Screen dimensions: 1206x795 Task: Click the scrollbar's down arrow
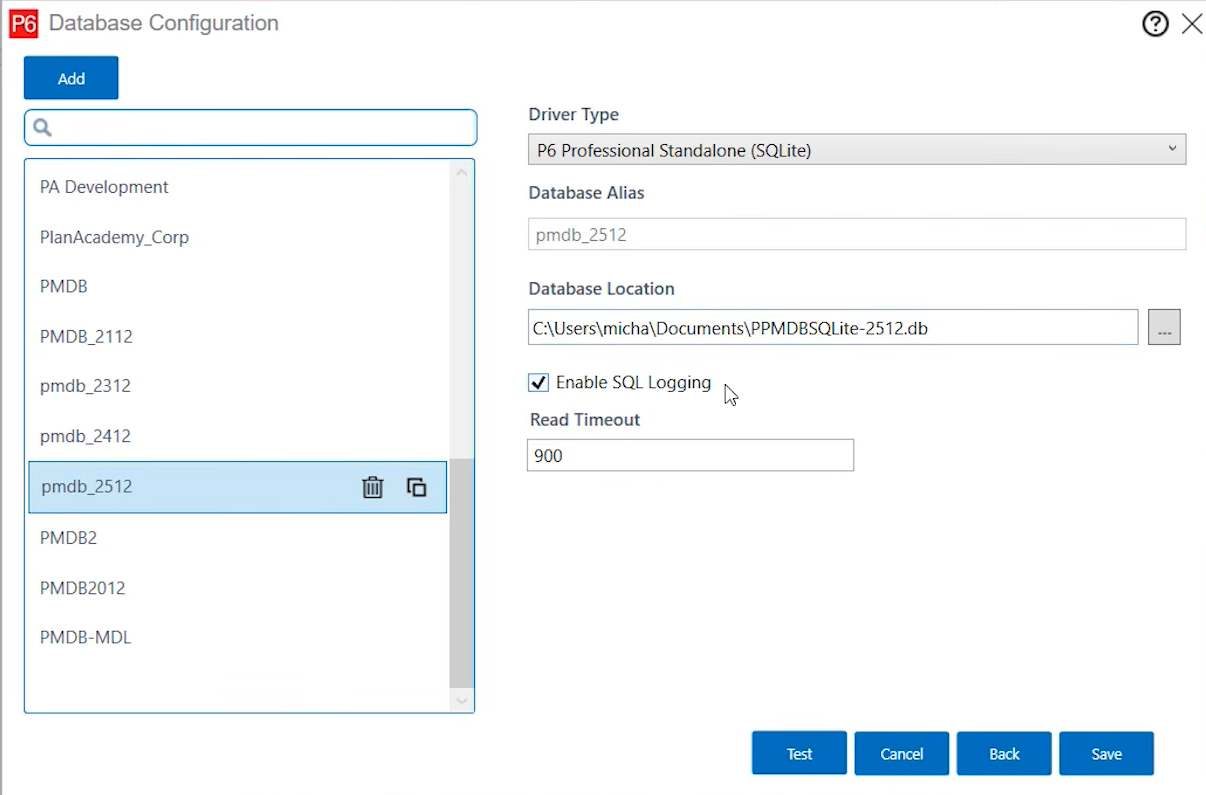click(461, 700)
